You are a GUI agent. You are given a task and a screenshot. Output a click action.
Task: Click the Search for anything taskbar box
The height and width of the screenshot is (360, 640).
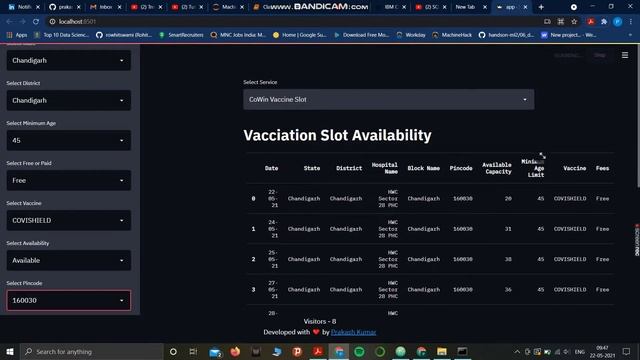[92, 351]
